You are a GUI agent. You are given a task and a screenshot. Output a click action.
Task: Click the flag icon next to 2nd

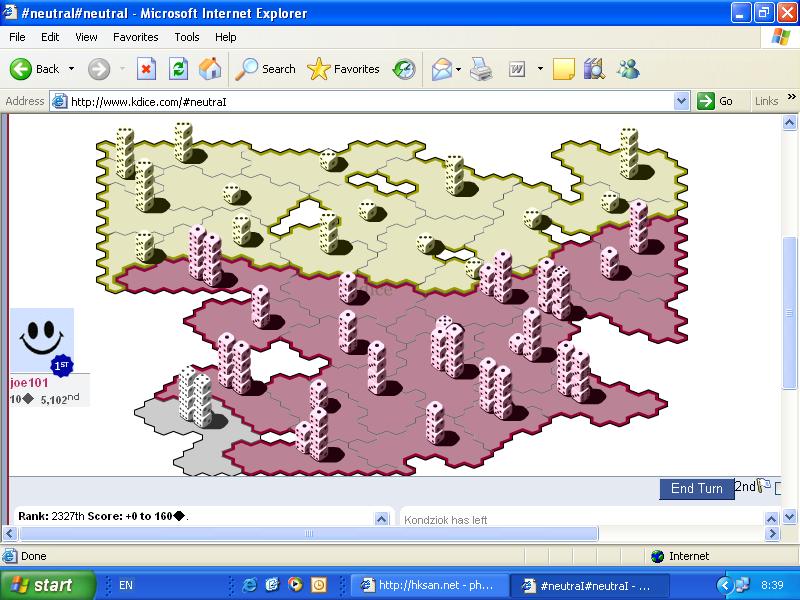764,486
